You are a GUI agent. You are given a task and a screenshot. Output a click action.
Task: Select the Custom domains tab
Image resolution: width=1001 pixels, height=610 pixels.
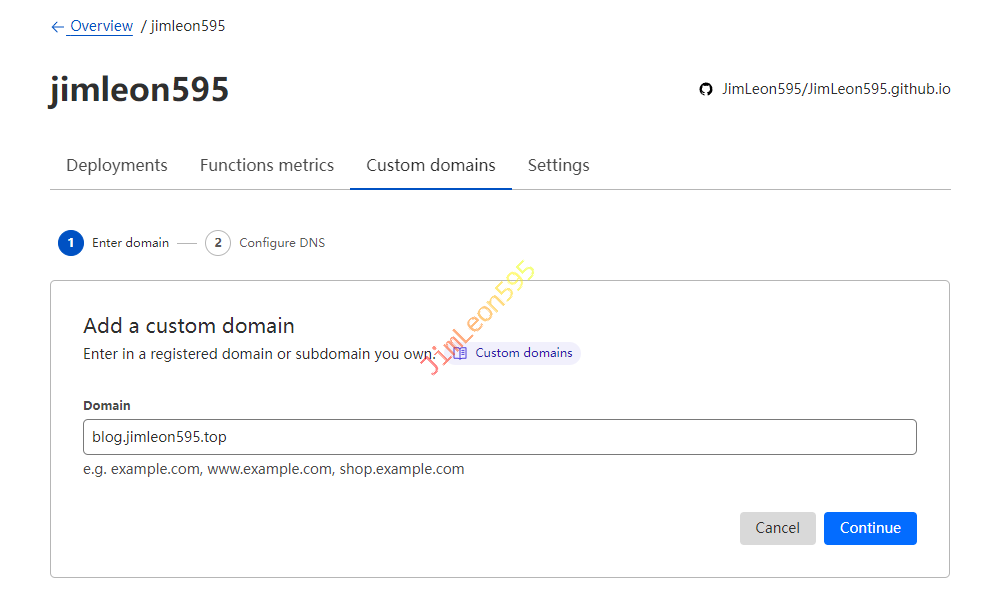tap(431, 165)
